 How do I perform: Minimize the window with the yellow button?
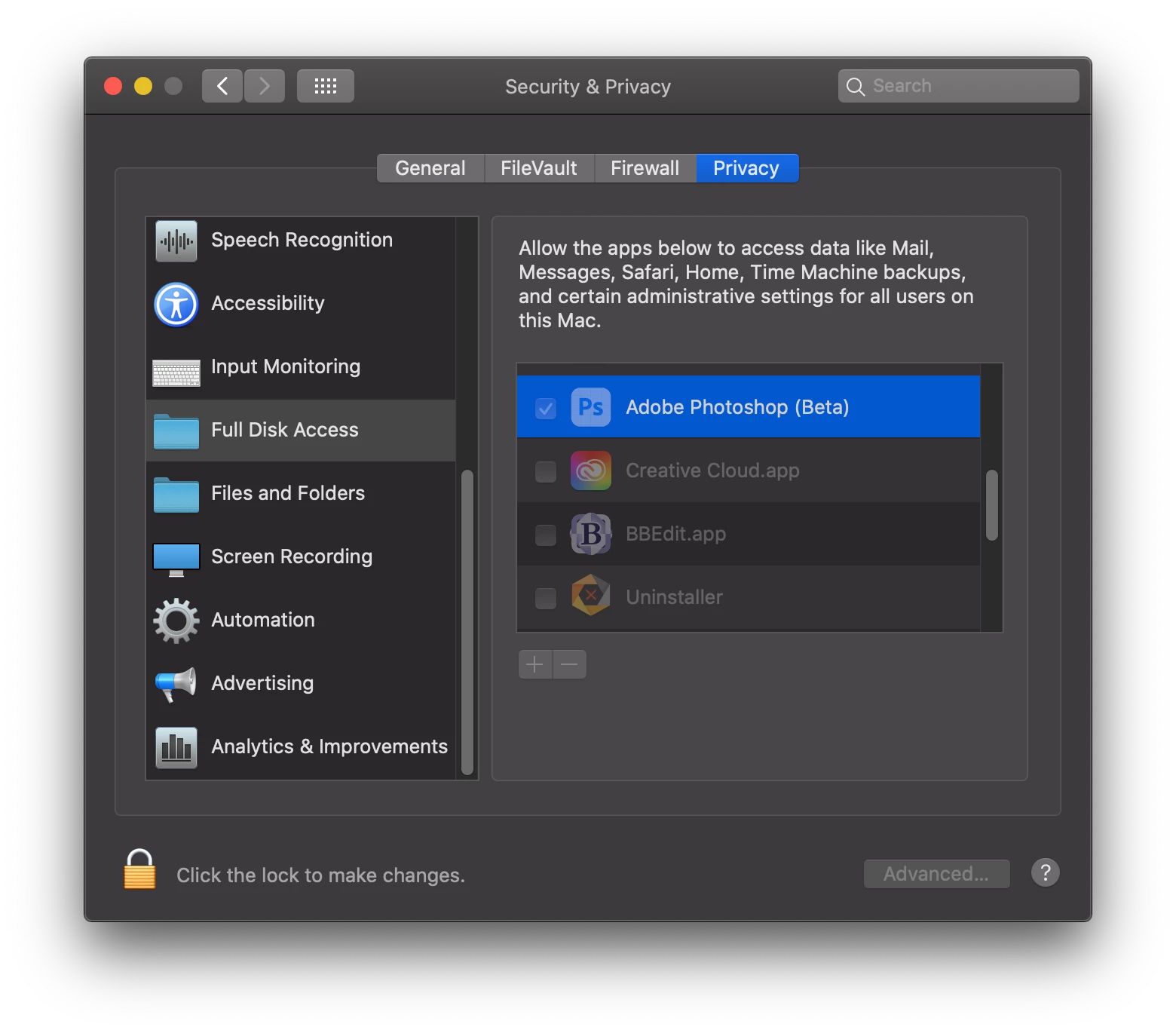143,86
